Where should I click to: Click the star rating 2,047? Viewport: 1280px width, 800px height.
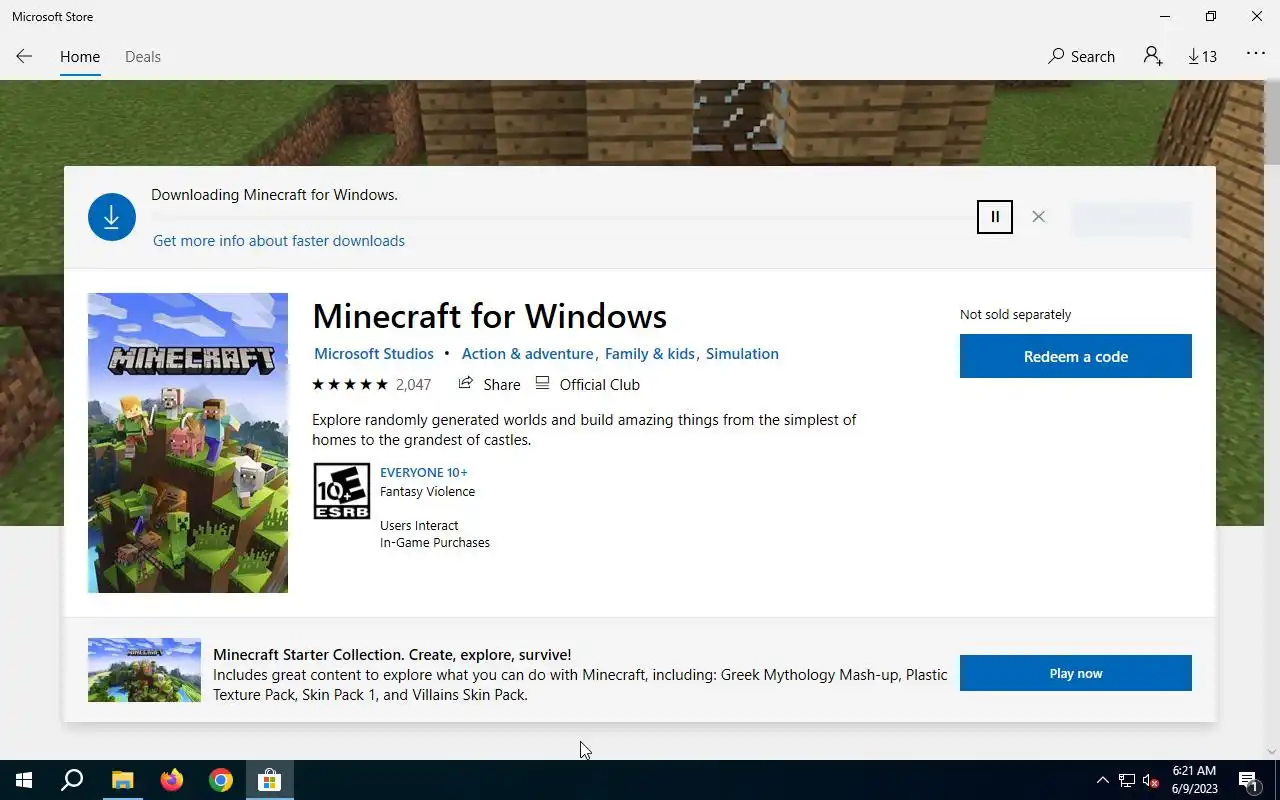click(372, 385)
